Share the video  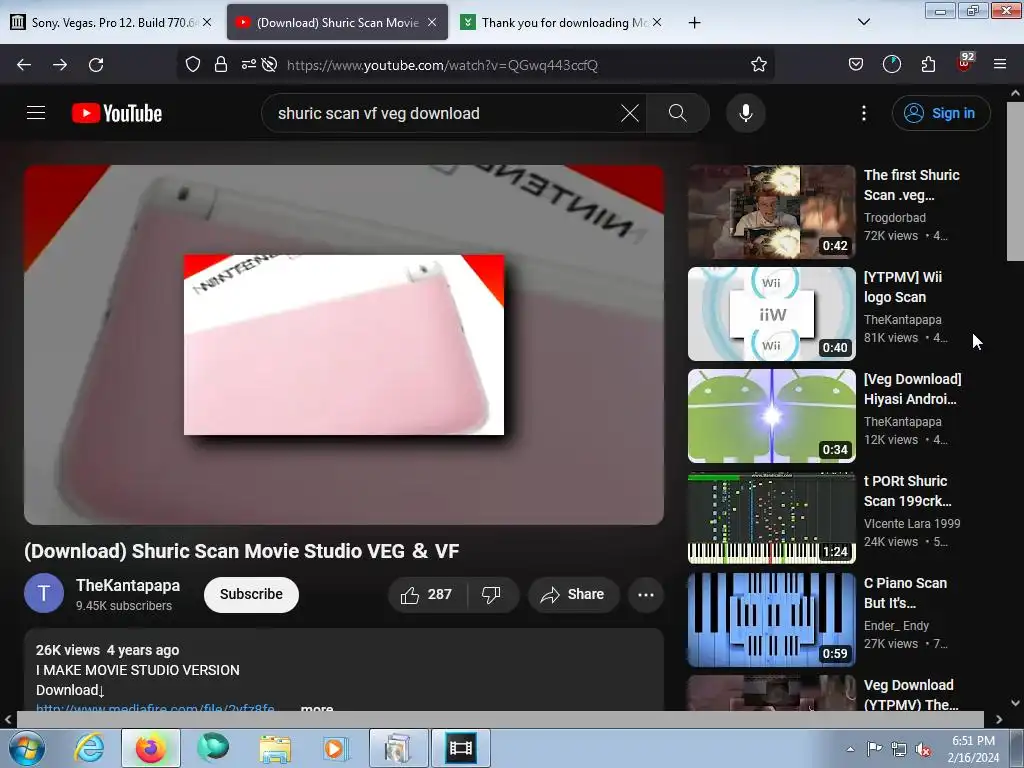[573, 594]
